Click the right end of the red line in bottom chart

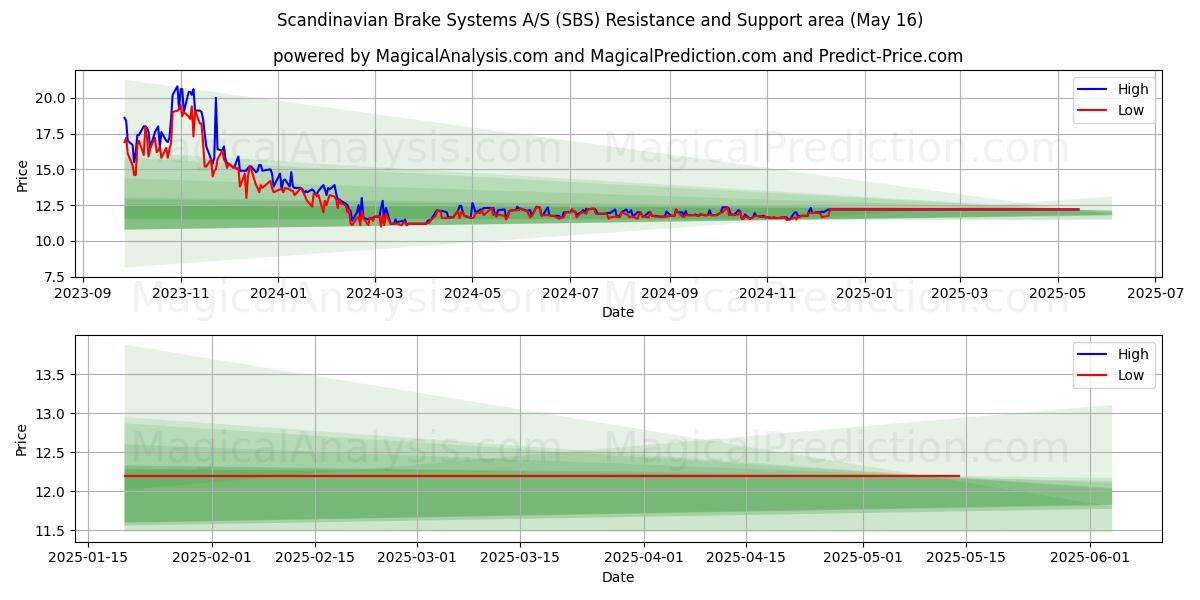[959, 476]
